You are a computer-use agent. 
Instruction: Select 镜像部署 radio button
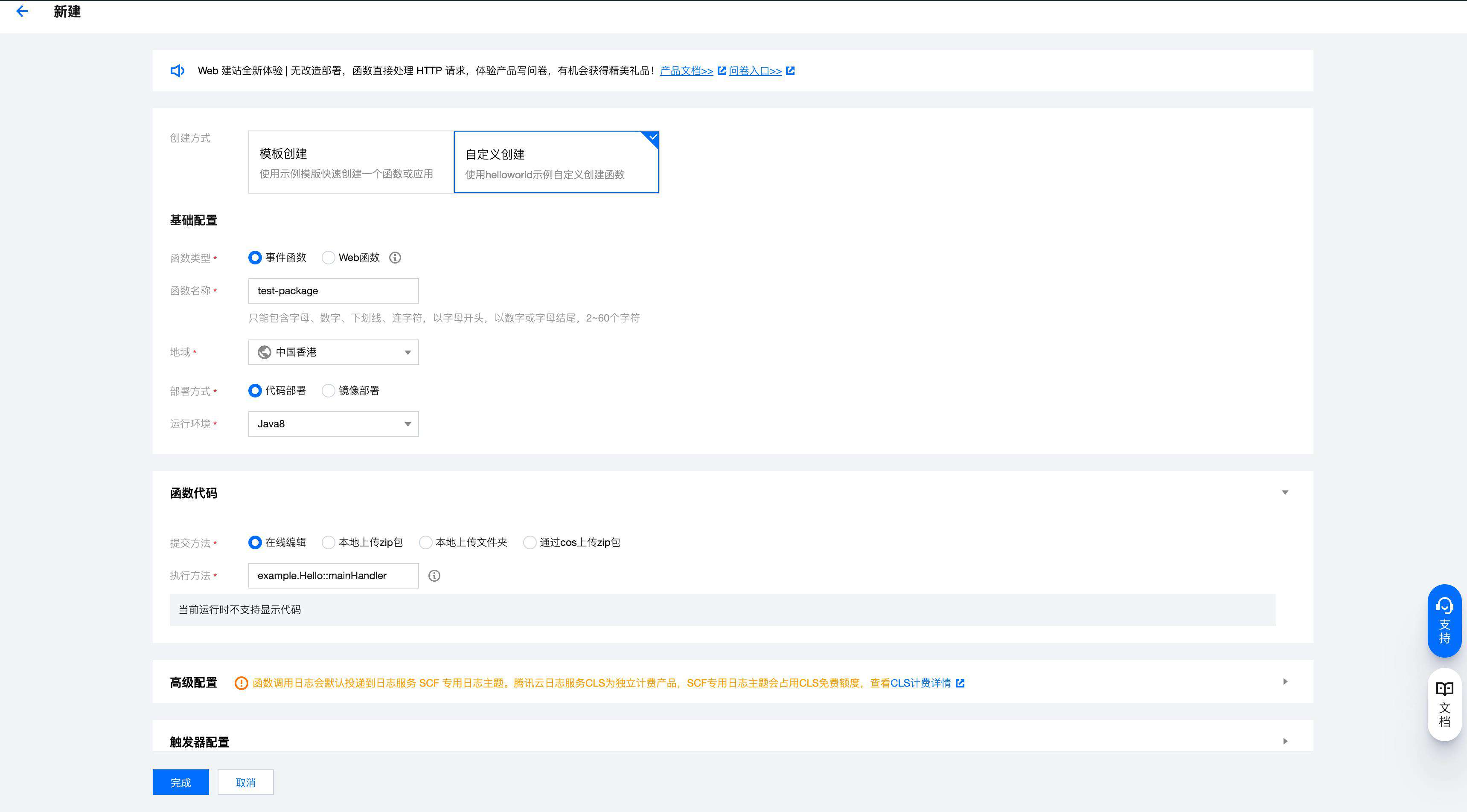328,390
